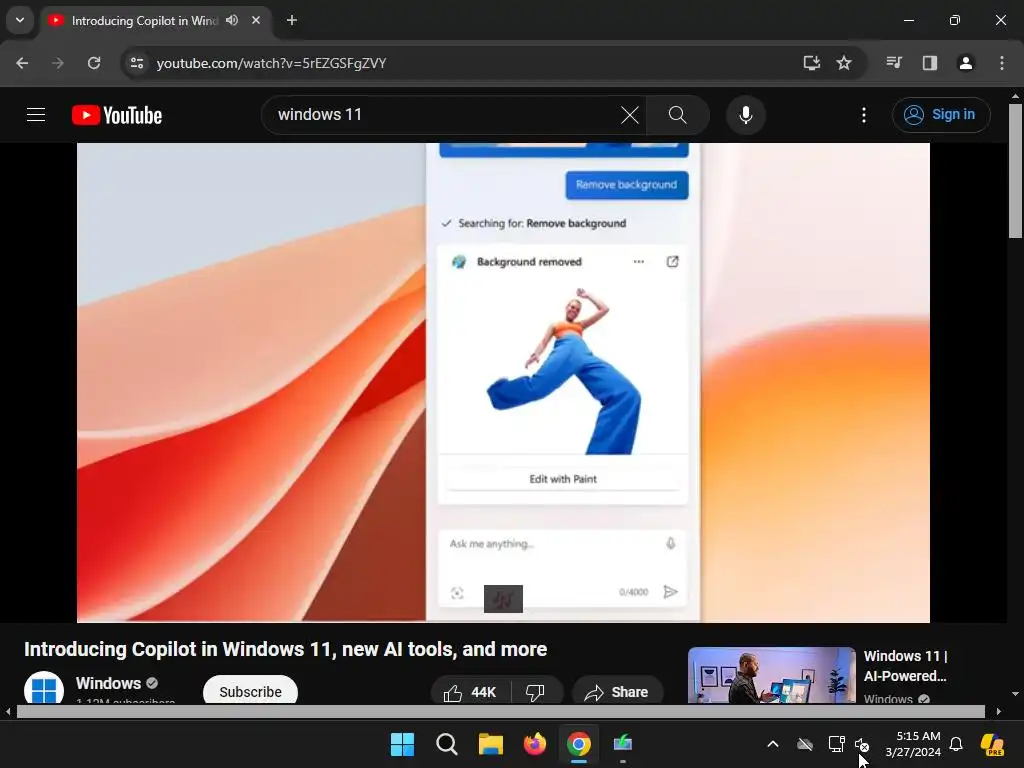Dislike the video
The image size is (1024, 768).
tap(536, 692)
